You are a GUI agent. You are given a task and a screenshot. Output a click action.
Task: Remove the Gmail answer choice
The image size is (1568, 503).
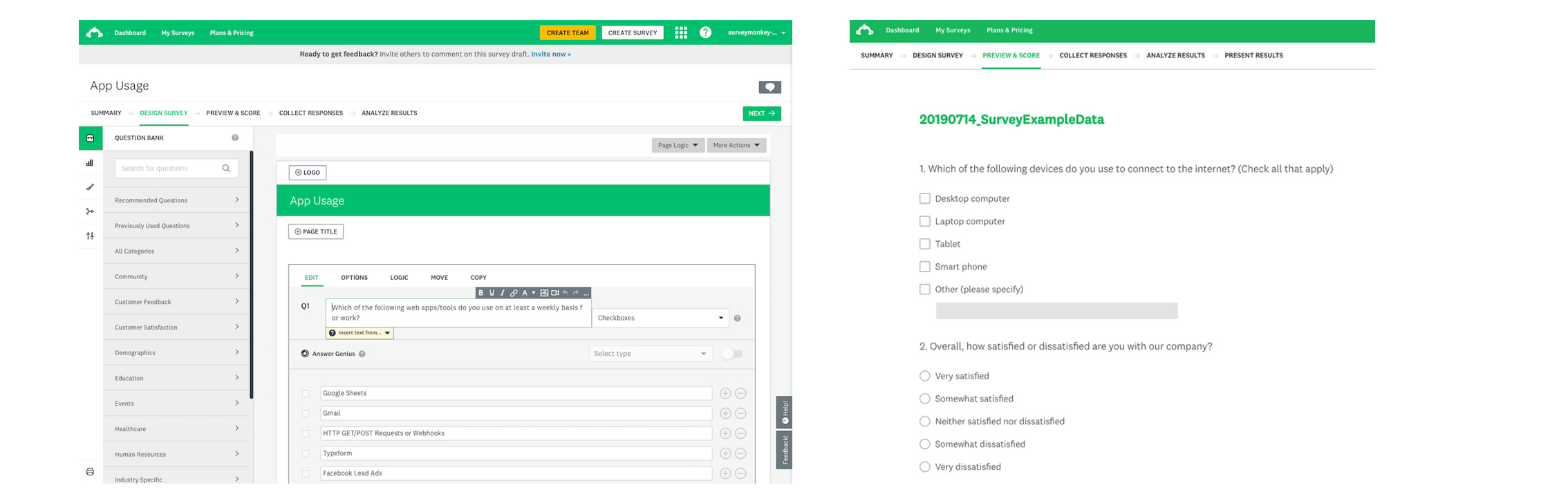740,413
